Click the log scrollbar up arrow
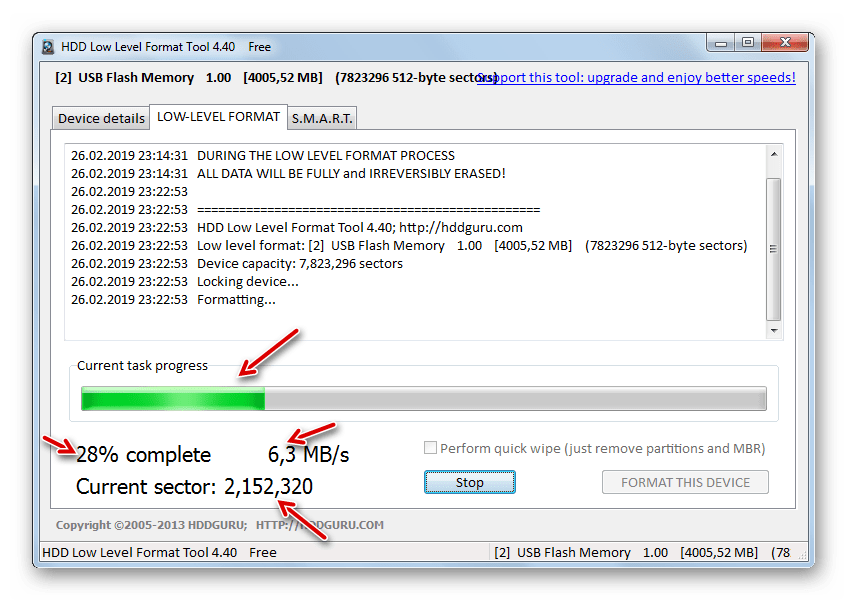This screenshot has height=601, width=848. tap(774, 156)
